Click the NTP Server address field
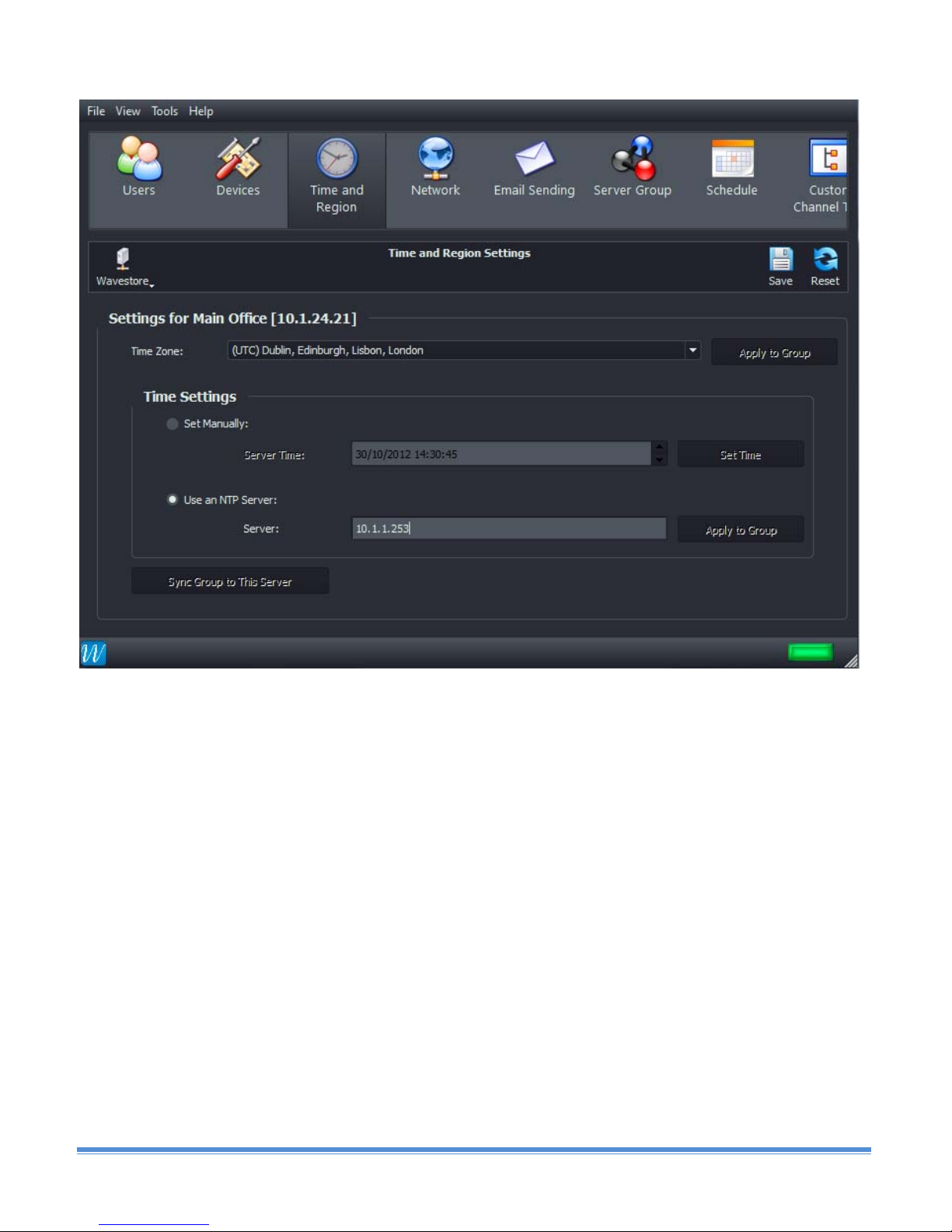Viewport: 952px width, 1232px height. tap(509, 529)
